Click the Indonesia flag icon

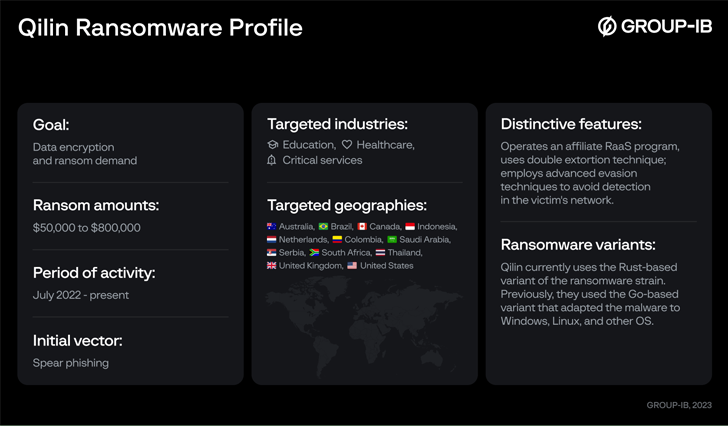410,227
